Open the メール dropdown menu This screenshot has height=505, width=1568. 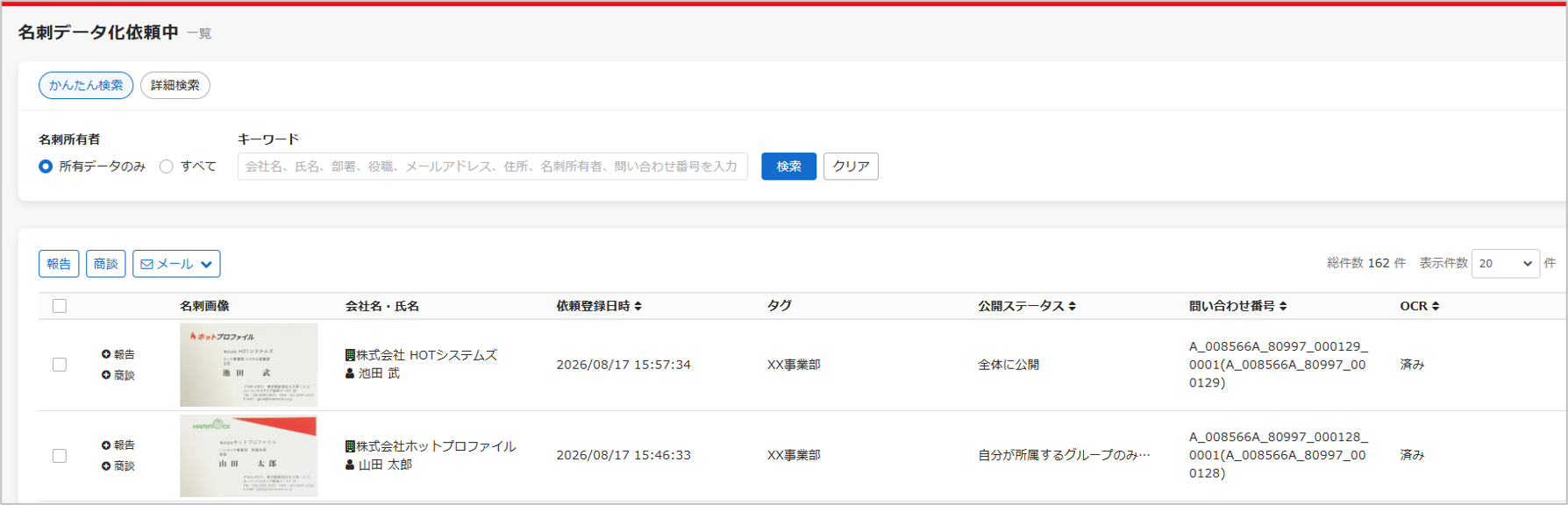(176, 264)
